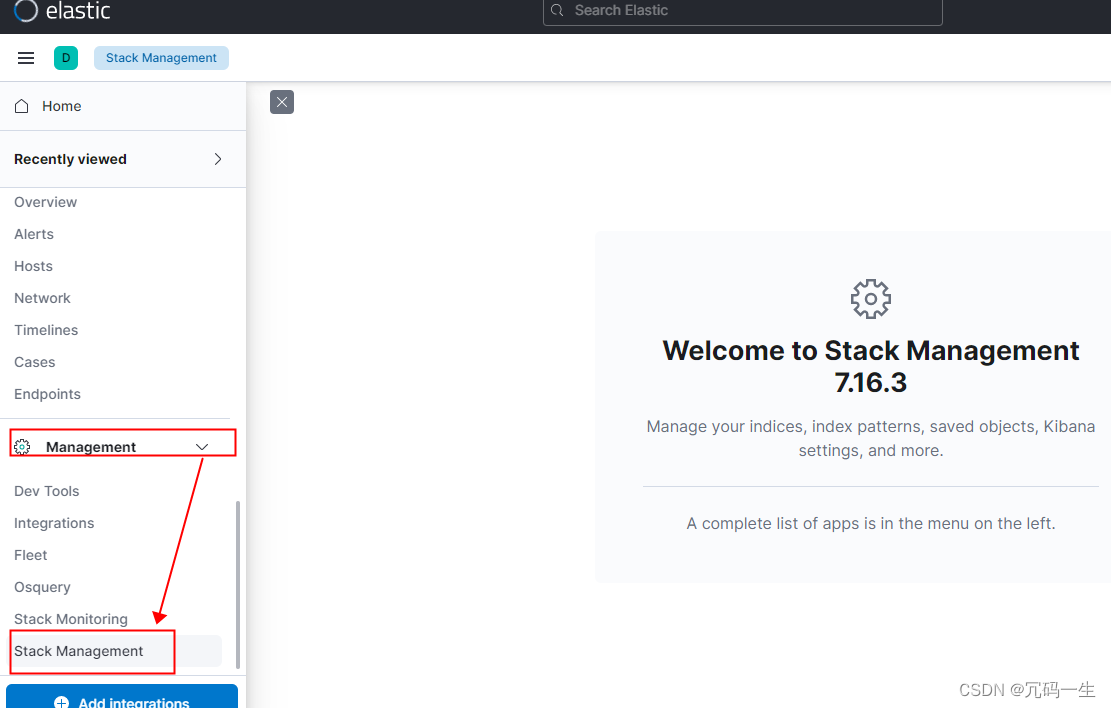Image resolution: width=1111 pixels, height=708 pixels.
Task: Click the Elastic logo icon
Action: 26,11
